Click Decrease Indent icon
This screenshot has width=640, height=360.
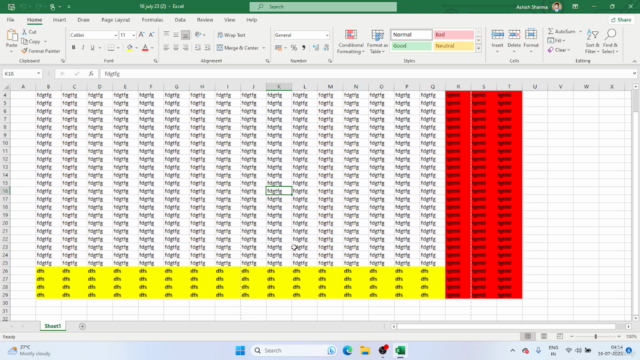click(x=198, y=48)
